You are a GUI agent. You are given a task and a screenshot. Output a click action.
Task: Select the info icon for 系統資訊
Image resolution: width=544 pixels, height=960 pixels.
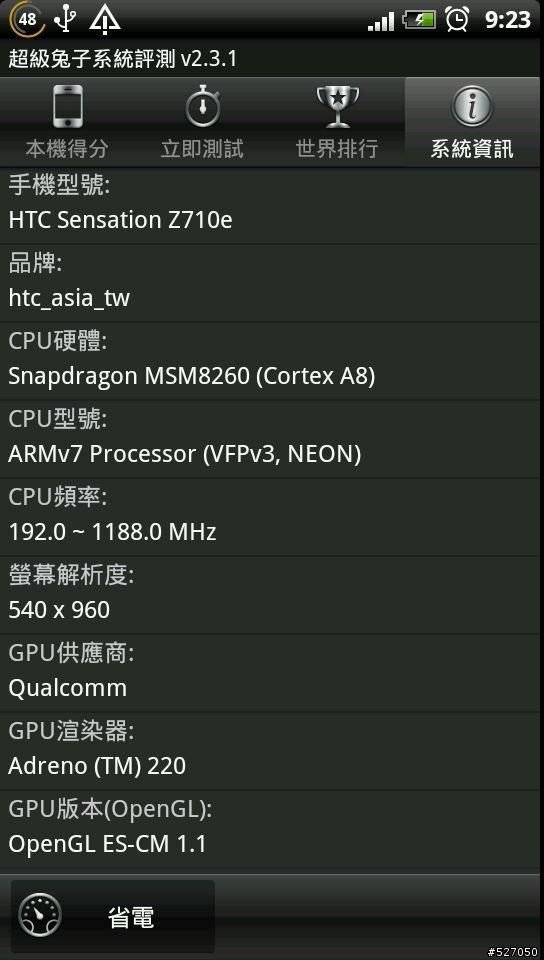click(472, 107)
